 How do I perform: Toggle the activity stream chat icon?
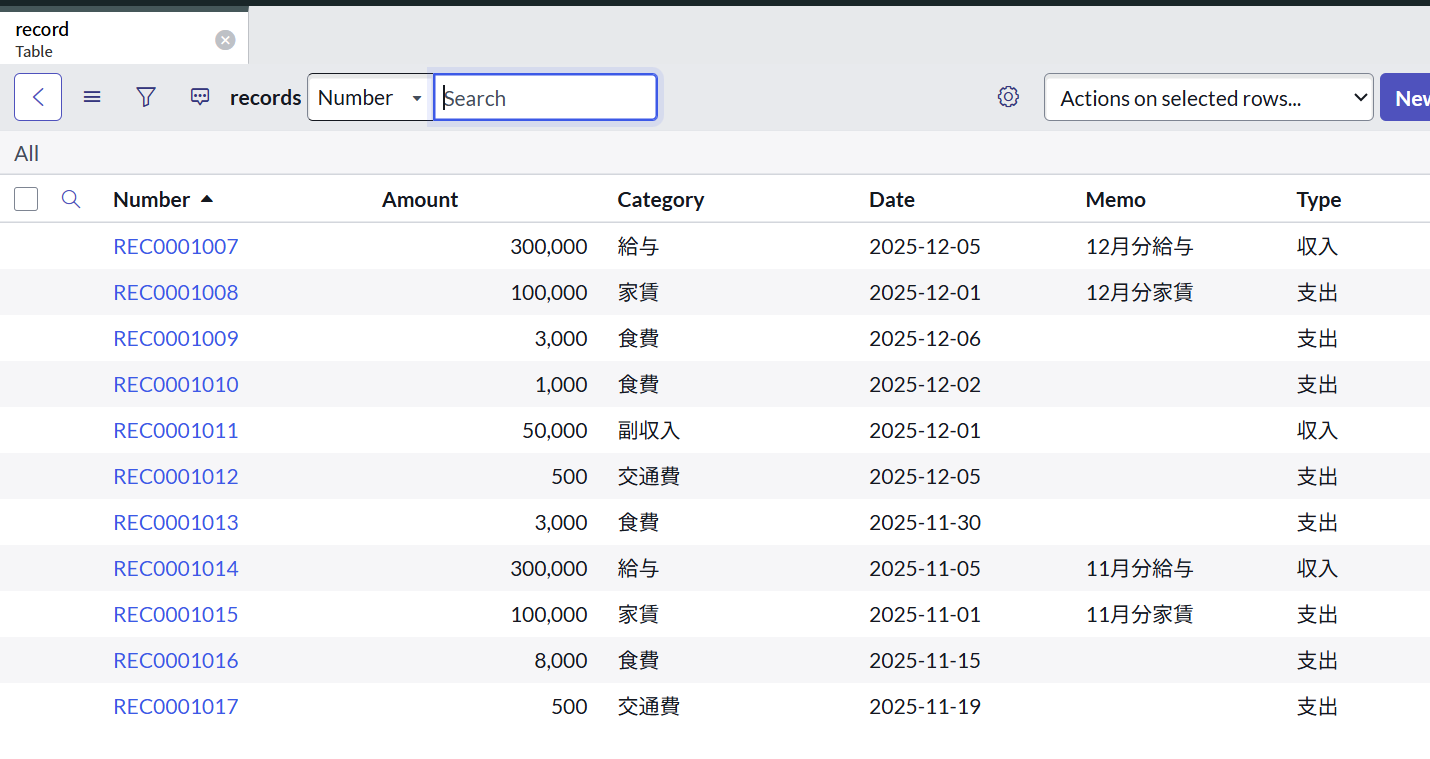200,97
